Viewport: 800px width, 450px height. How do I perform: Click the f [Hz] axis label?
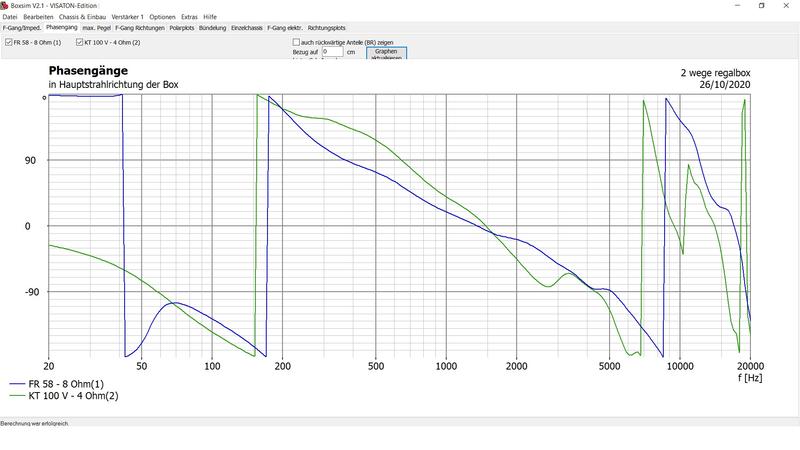point(749,378)
